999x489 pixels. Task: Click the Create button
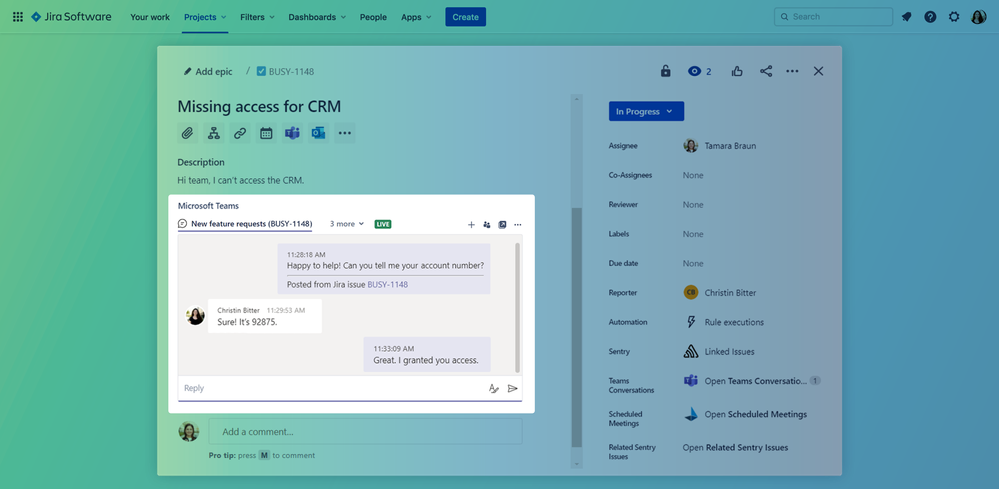tap(465, 17)
